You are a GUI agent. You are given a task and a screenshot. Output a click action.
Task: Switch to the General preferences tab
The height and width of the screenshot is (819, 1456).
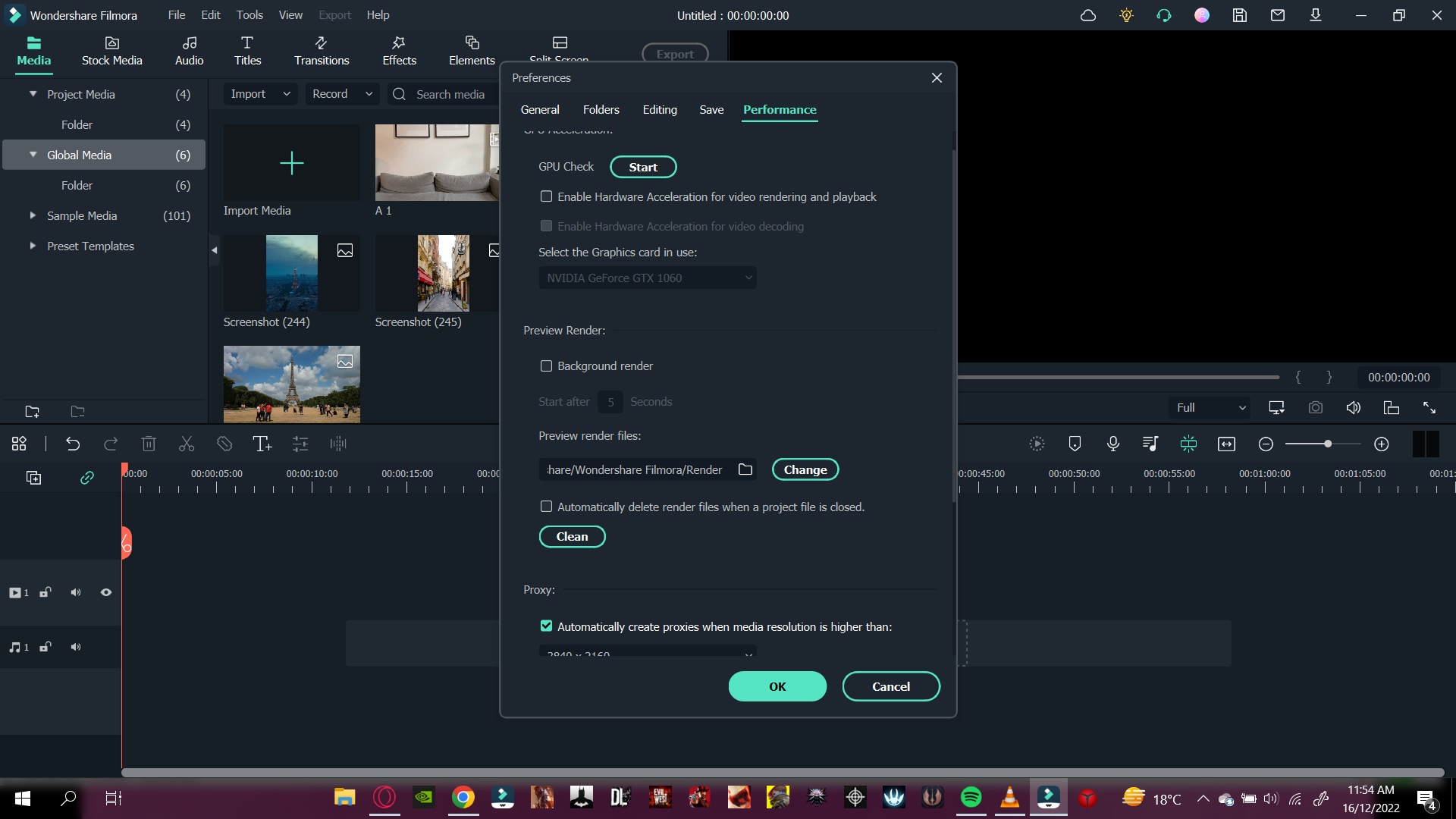[540, 109]
